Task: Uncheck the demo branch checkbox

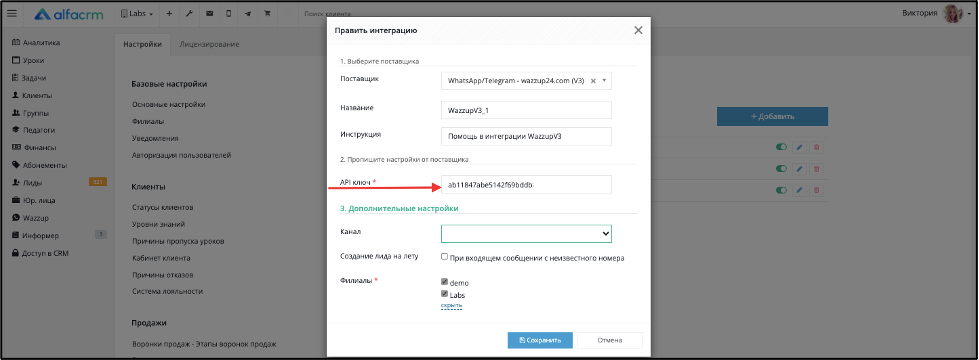Action: coord(444,282)
